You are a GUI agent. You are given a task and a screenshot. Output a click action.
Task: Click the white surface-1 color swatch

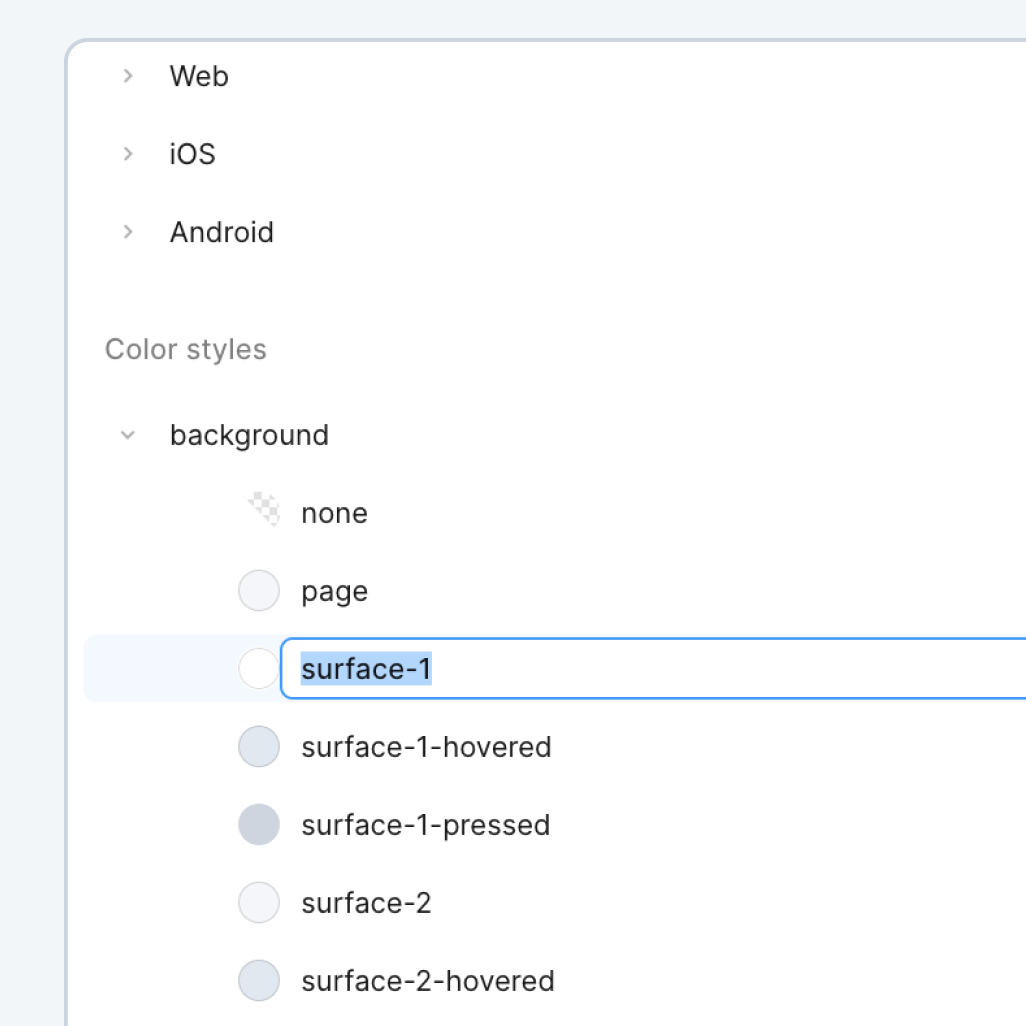259,669
